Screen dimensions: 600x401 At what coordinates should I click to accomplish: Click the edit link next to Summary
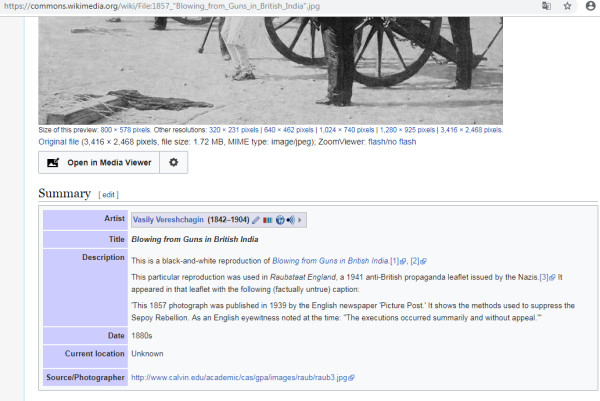click(x=108, y=194)
